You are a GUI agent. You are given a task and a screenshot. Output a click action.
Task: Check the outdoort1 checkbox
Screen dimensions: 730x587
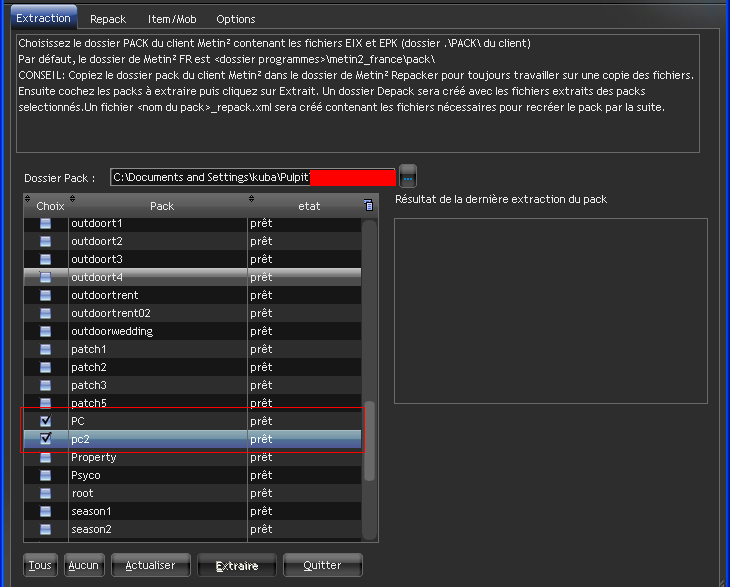(46, 223)
